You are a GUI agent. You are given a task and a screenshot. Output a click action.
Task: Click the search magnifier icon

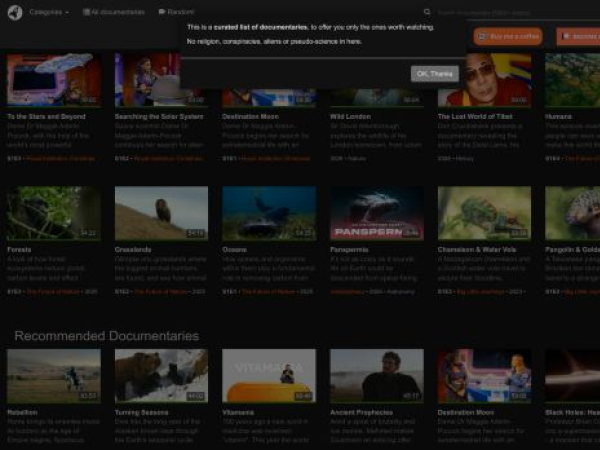[x=427, y=12]
